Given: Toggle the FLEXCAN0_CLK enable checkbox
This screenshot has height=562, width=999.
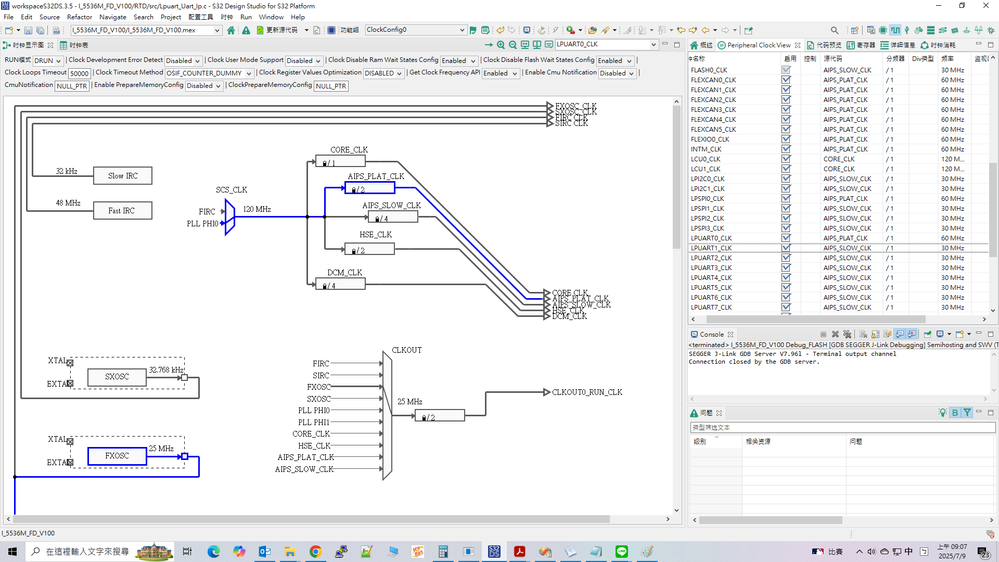Looking at the screenshot, I should 786,80.
